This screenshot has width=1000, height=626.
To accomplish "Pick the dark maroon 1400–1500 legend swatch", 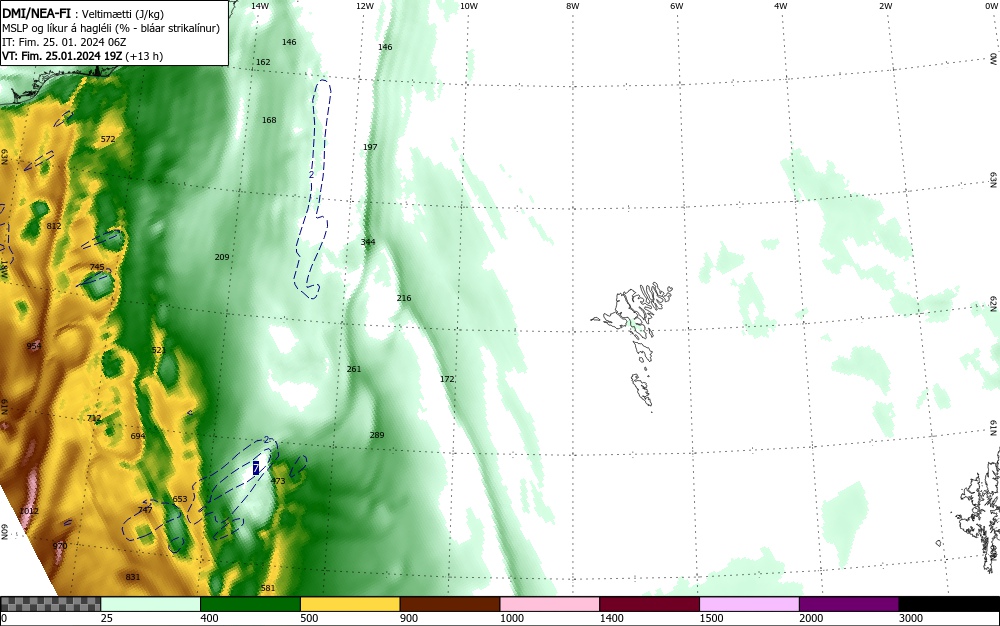I will 649,604.
